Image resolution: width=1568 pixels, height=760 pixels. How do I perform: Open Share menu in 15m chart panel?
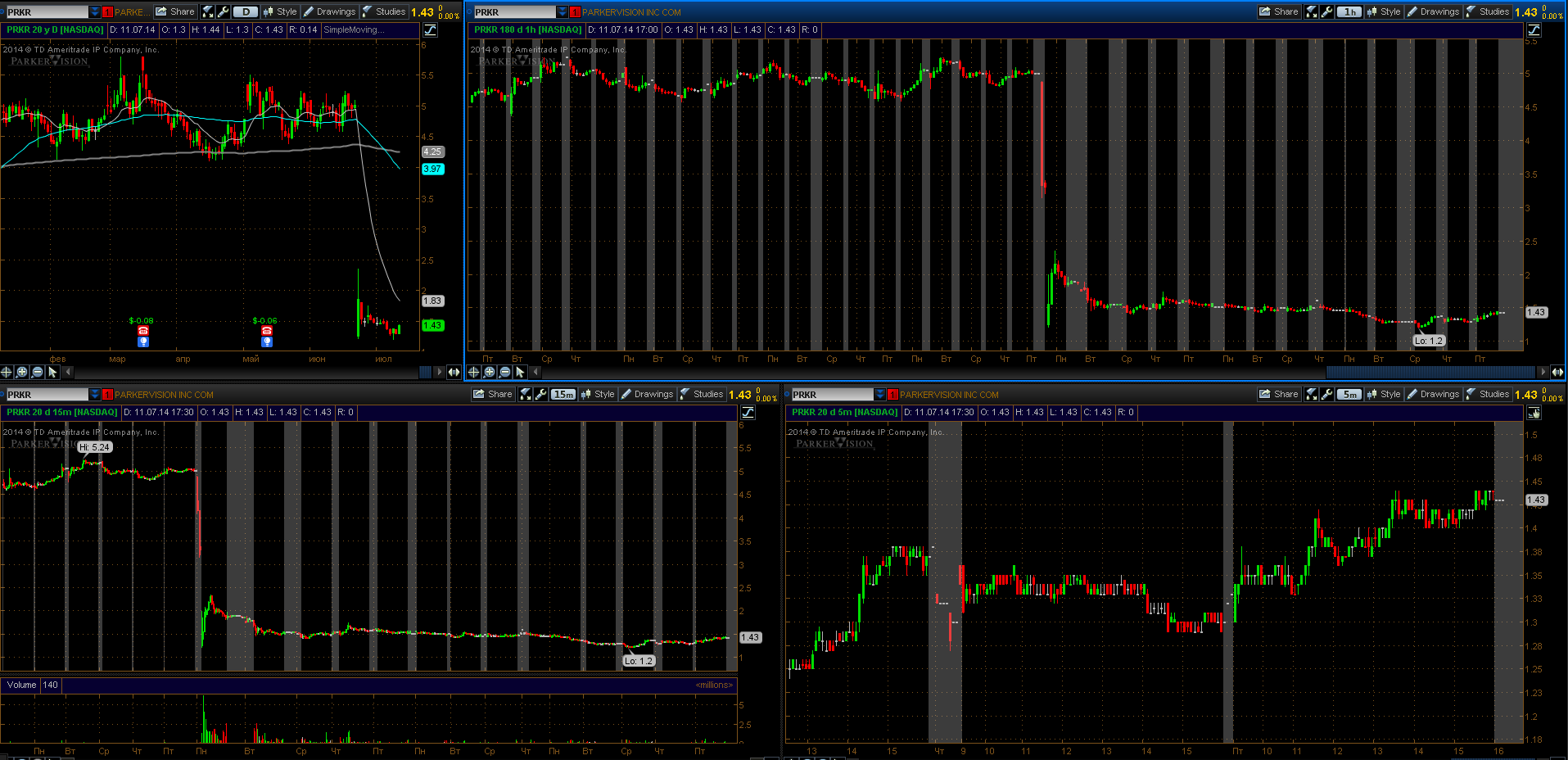point(493,394)
